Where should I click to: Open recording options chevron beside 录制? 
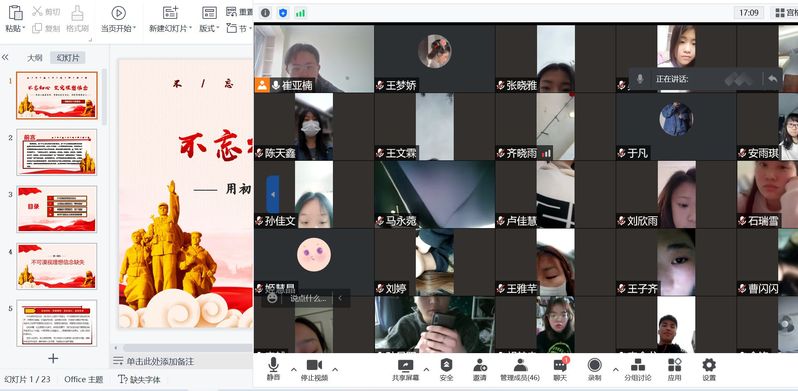[x=615, y=369]
